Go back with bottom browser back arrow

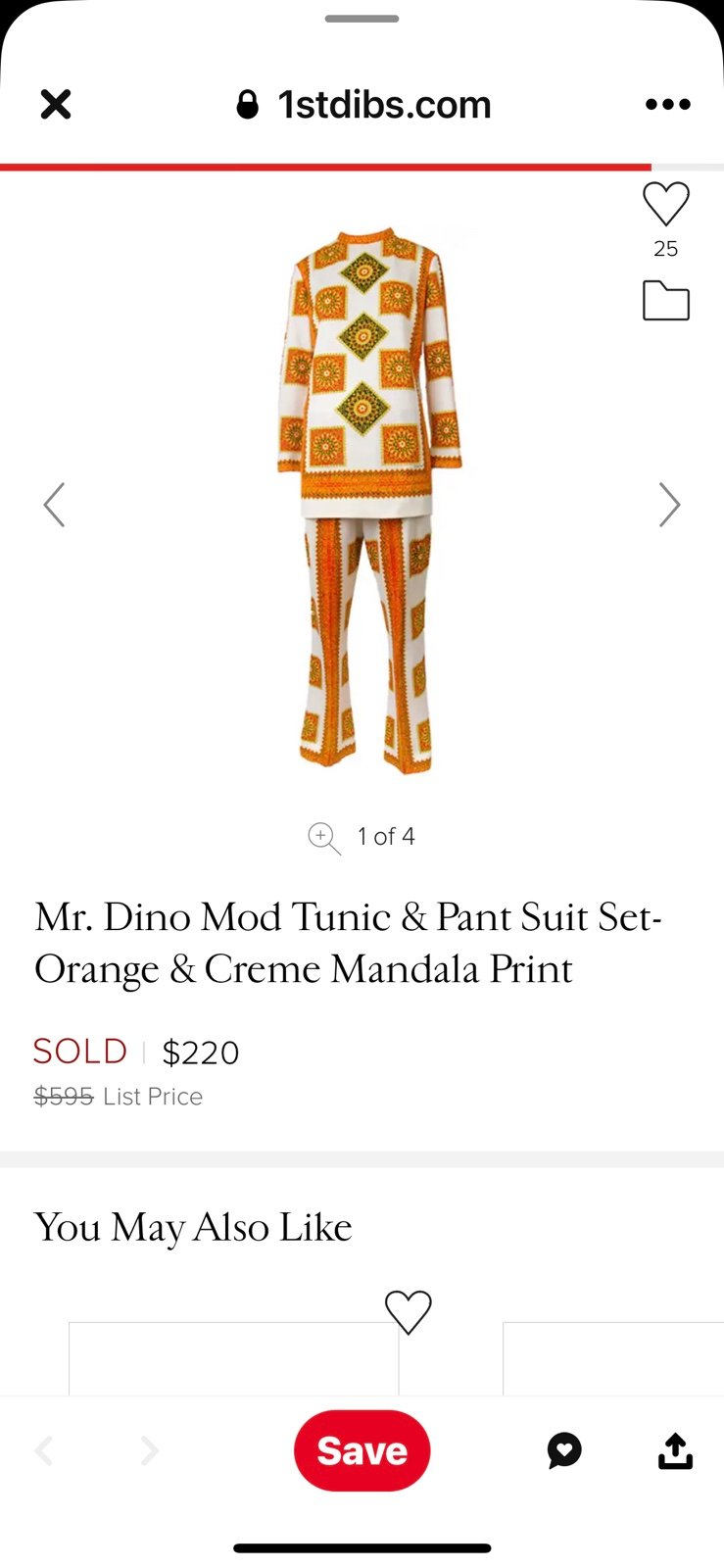click(x=44, y=1450)
